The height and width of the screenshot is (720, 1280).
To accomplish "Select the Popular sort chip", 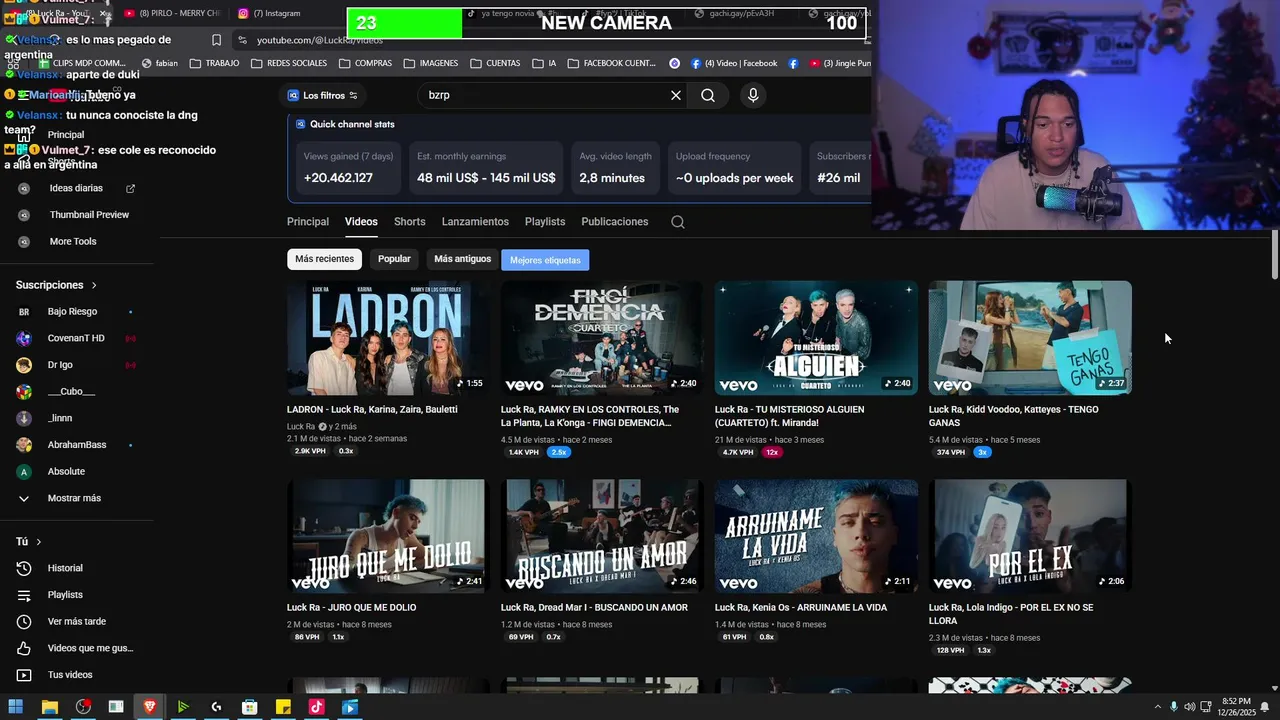I will 394,259.
